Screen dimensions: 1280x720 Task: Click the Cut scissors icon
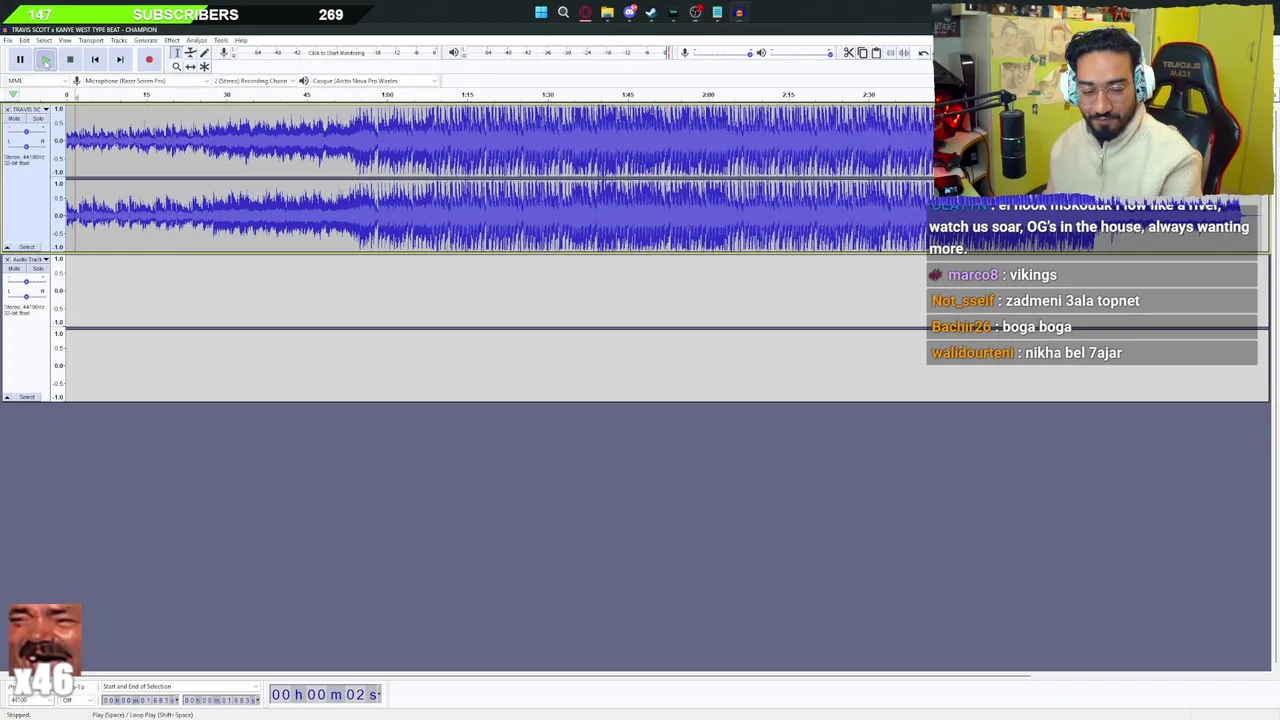pyautogui.click(x=848, y=53)
